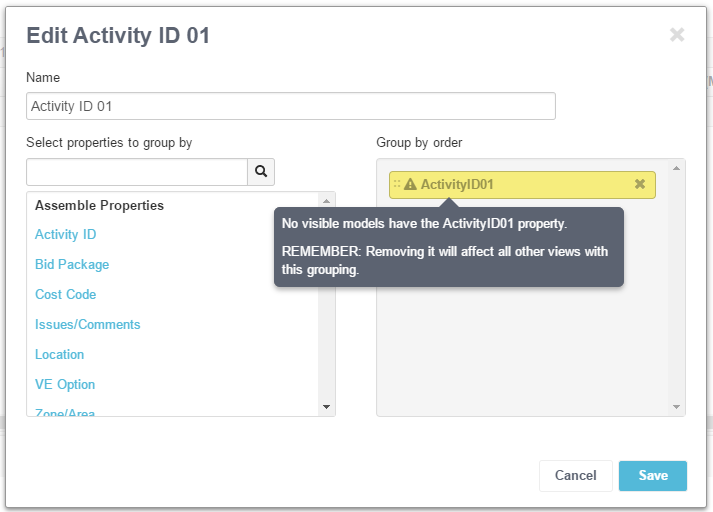Pick the Zone/Area property
Screen dimensions: 713x512
(66, 411)
